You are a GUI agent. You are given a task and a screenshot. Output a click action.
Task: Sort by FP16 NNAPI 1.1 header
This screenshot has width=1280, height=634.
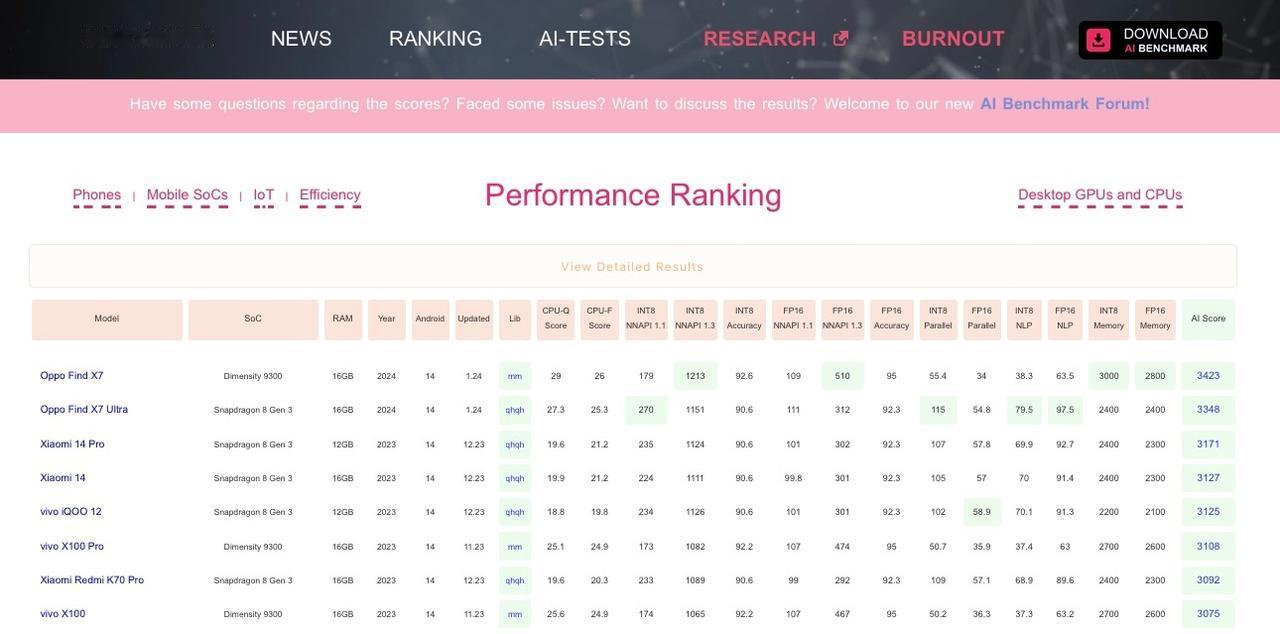pyautogui.click(x=793, y=320)
